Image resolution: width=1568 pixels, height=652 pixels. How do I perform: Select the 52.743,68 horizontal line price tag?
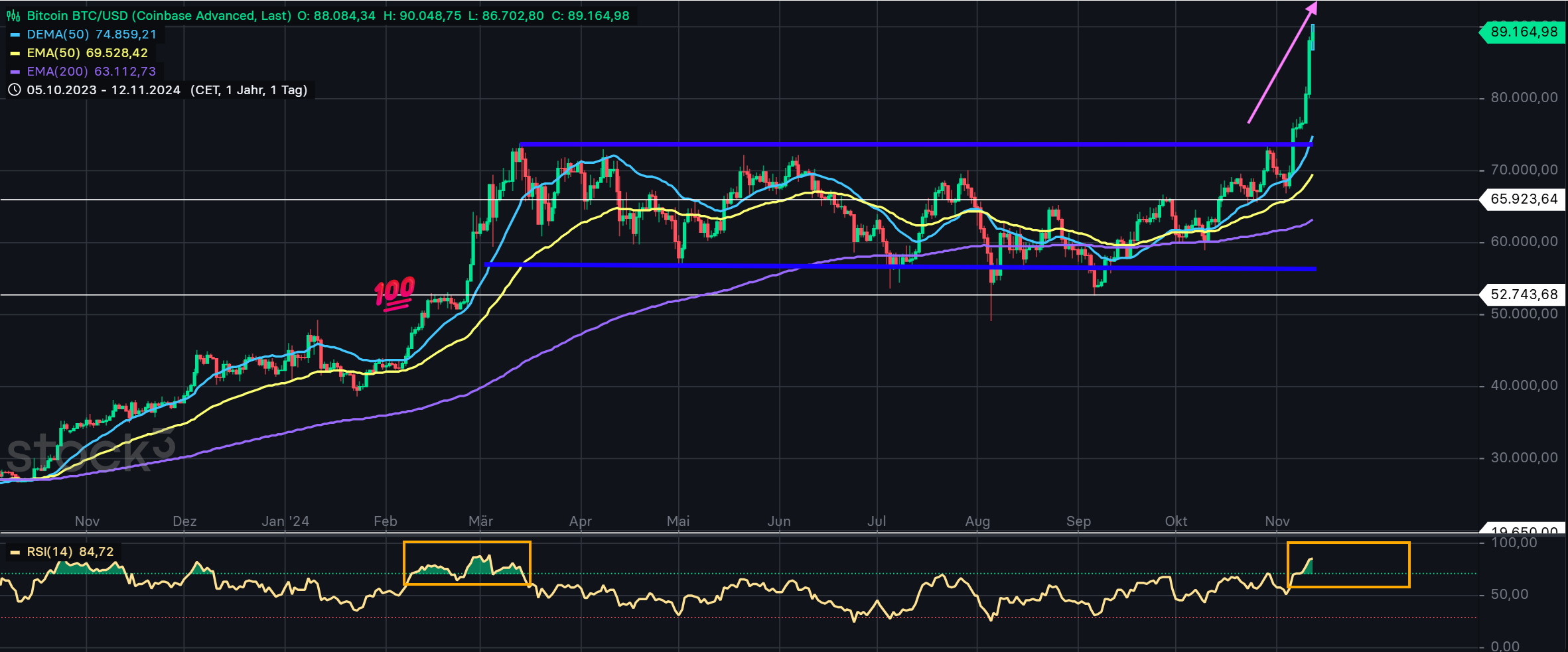tap(1524, 294)
